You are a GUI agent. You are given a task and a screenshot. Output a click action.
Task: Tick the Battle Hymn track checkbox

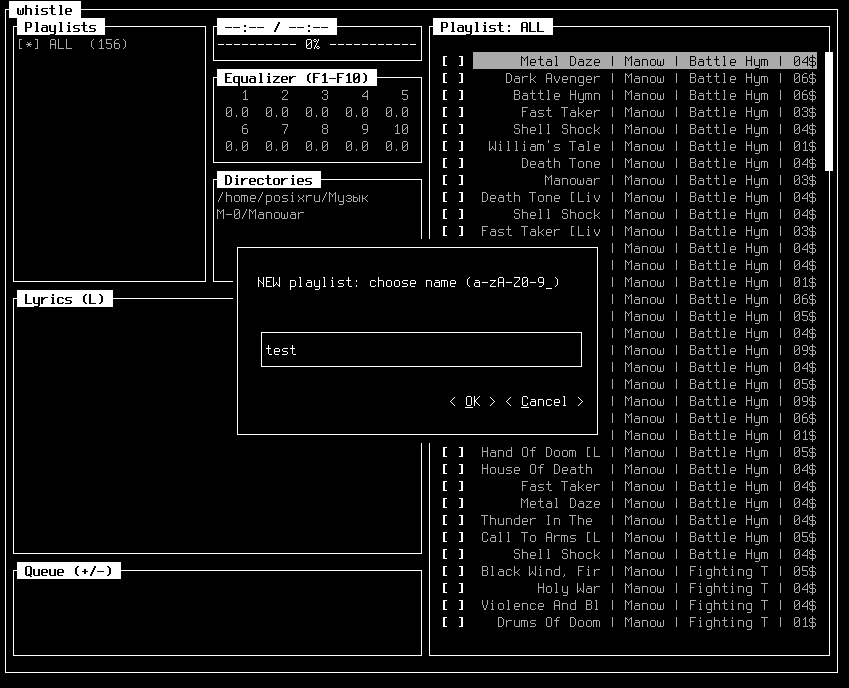pos(453,95)
